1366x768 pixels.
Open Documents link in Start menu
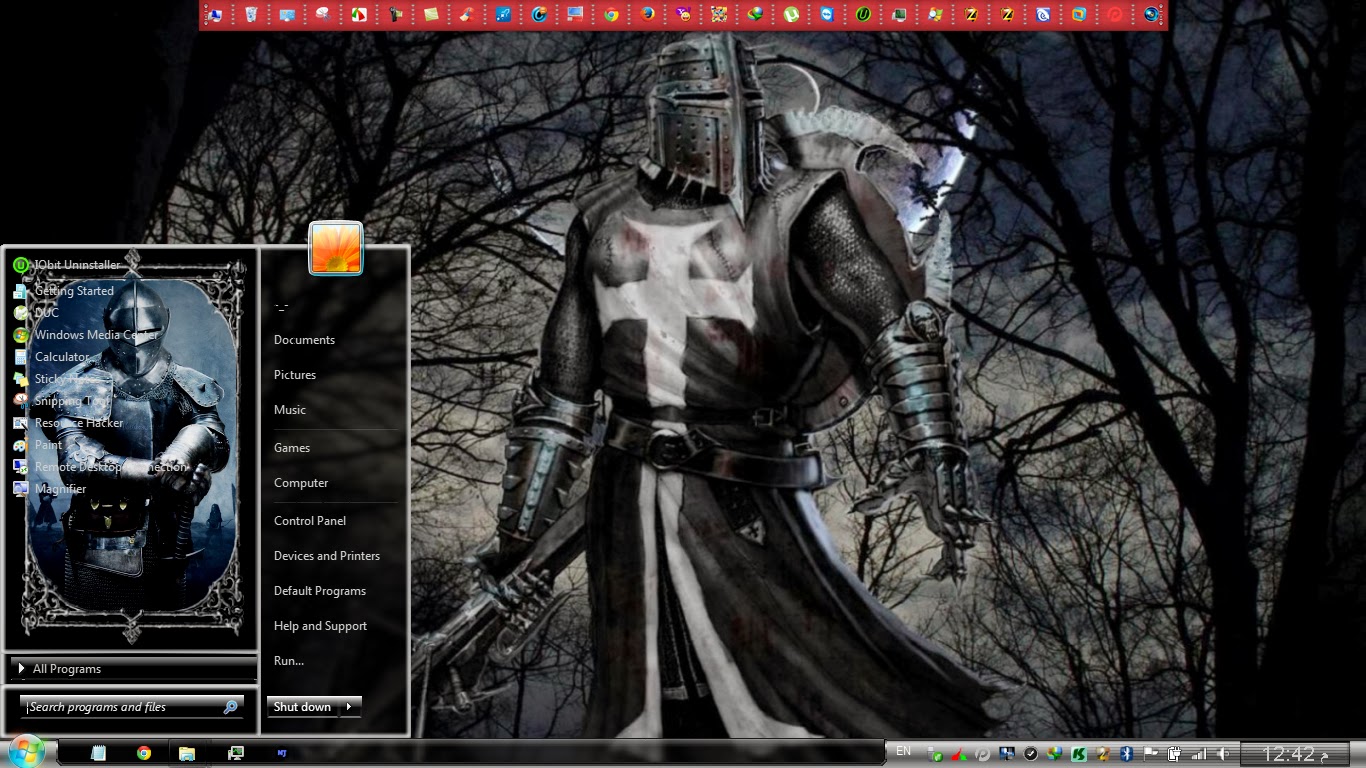pos(304,340)
